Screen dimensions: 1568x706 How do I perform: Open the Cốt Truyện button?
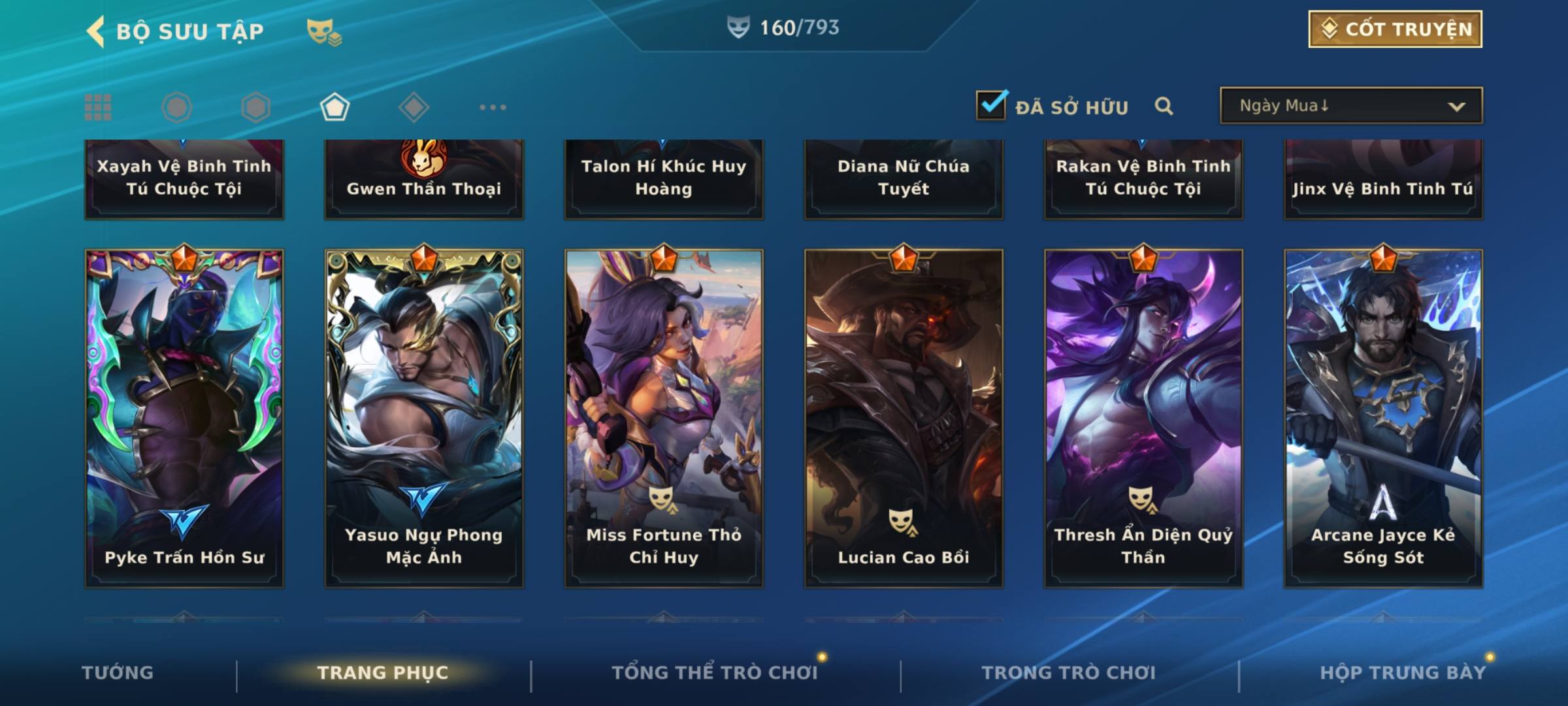[x=1395, y=29]
